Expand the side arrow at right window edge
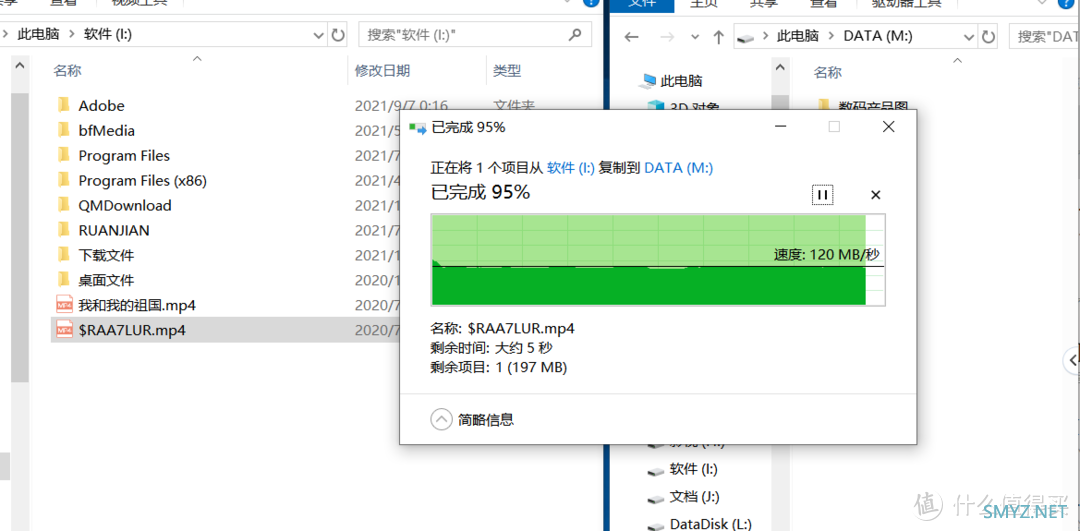The height and width of the screenshot is (531, 1080). pos(1072,359)
